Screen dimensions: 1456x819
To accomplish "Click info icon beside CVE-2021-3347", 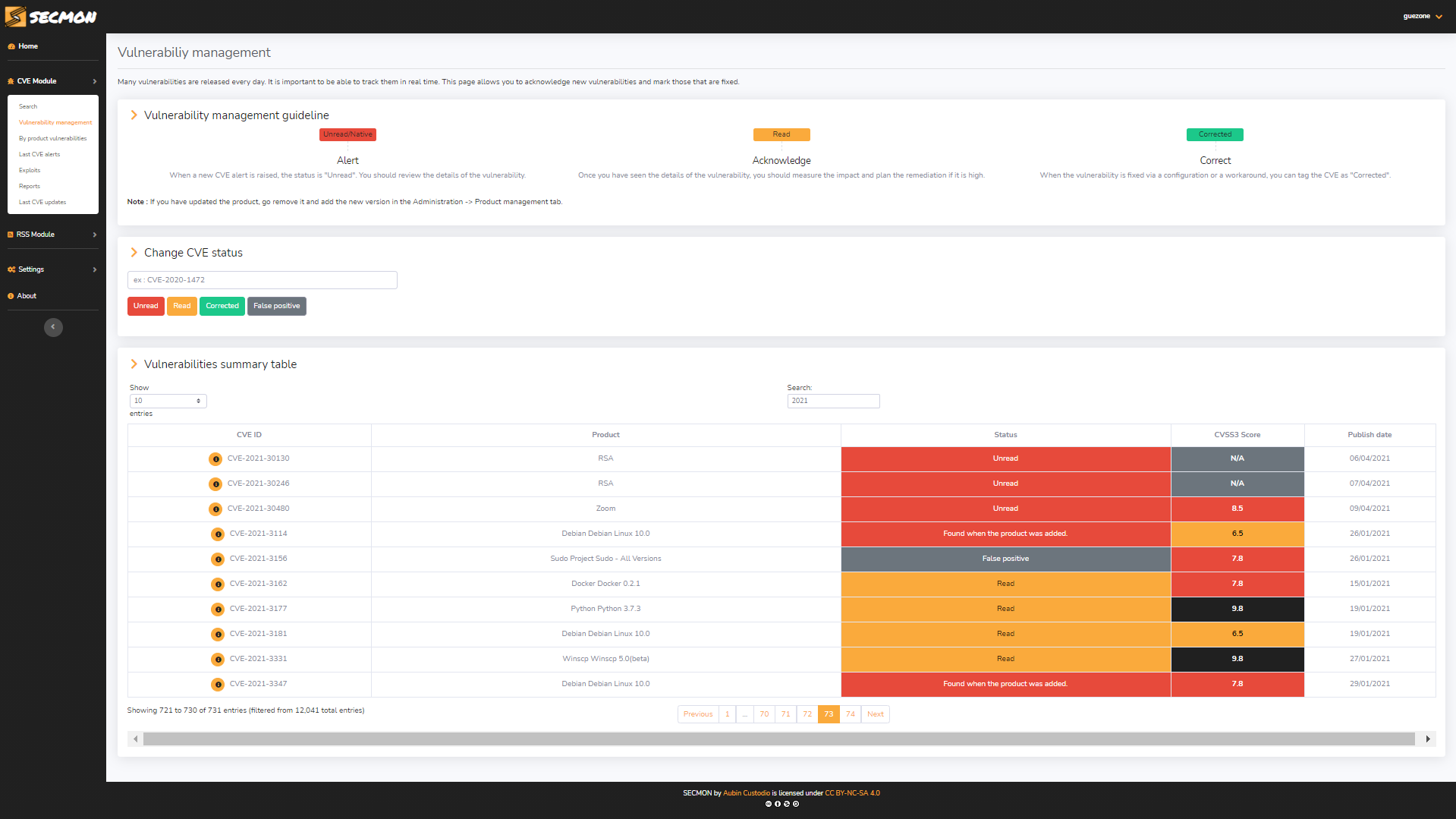I will [x=218, y=685].
